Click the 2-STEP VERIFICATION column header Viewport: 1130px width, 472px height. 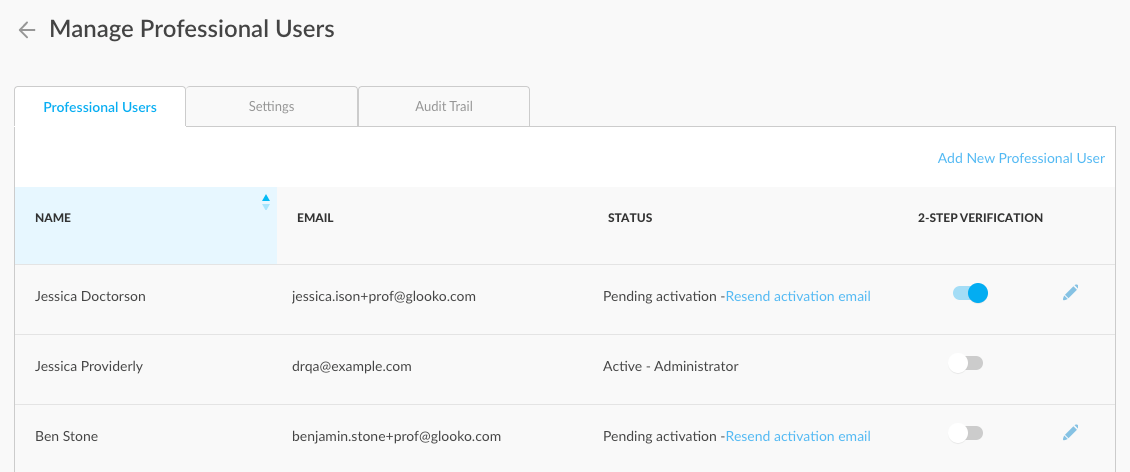[x=980, y=218]
